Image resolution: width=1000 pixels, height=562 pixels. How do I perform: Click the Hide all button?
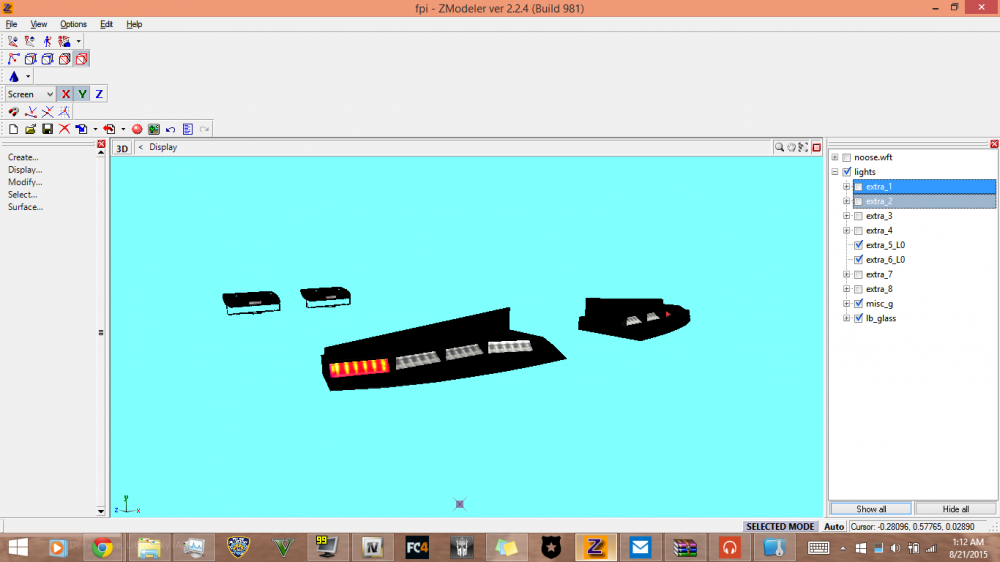click(x=955, y=509)
